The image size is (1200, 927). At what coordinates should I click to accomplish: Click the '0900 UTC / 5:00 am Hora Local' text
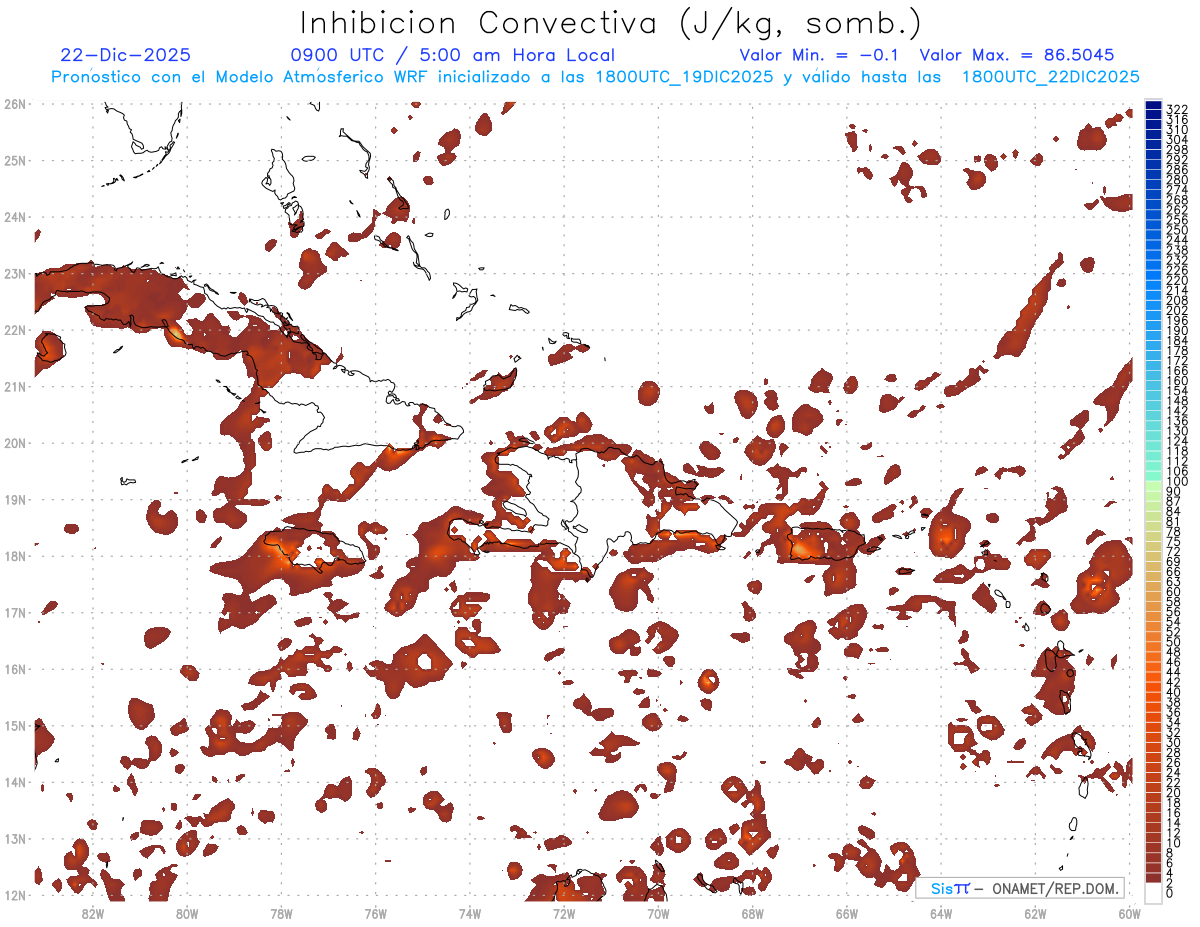point(453,56)
